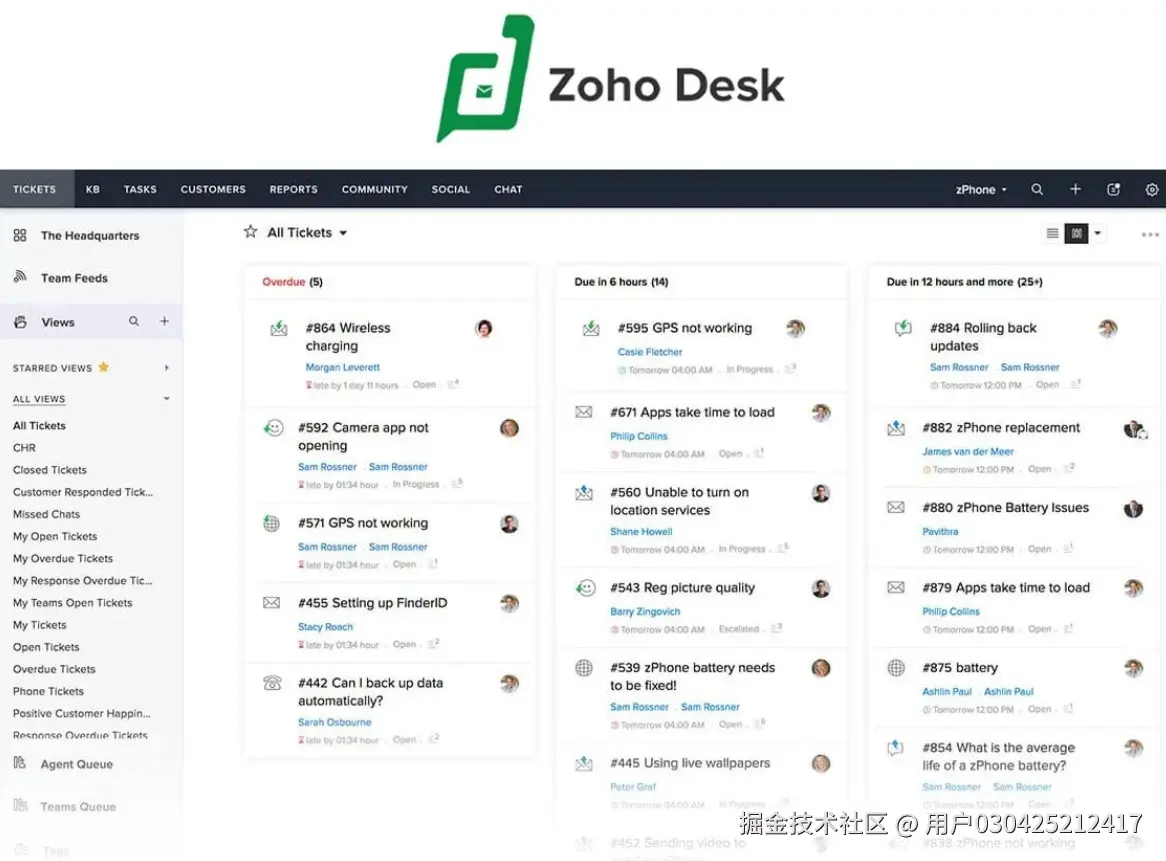Click the phone icon on ticket #442
Viewport: 1166px width, 861px height.
tap(272, 683)
